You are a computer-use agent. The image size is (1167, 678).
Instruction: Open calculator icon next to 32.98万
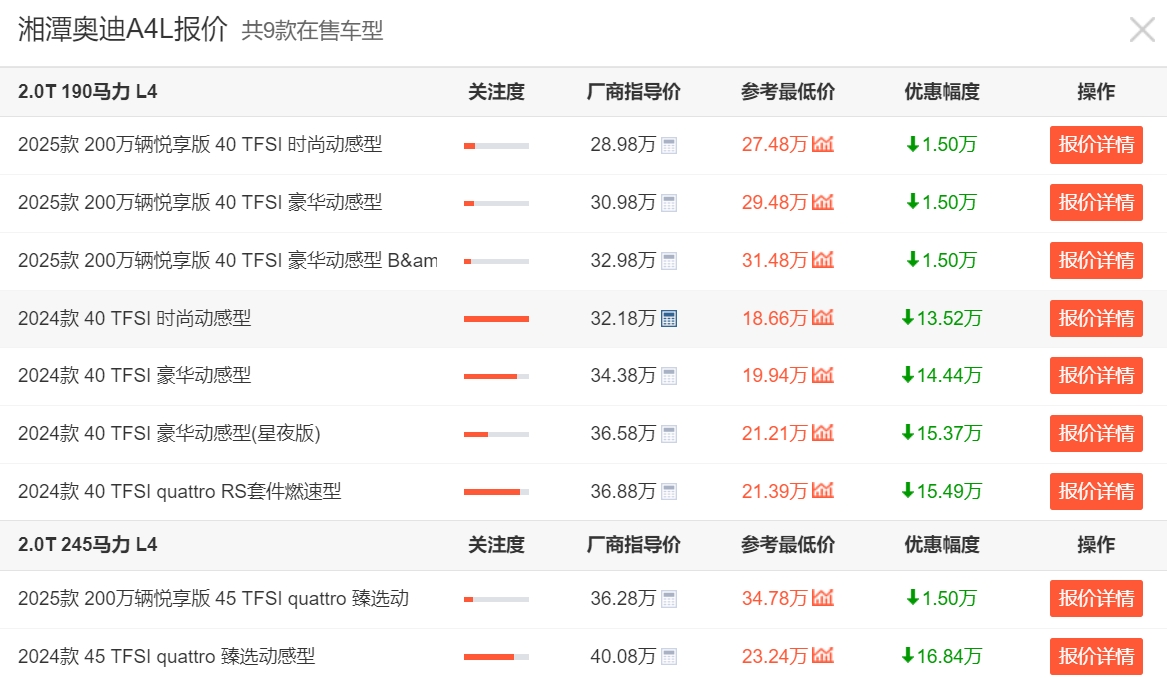coord(669,261)
